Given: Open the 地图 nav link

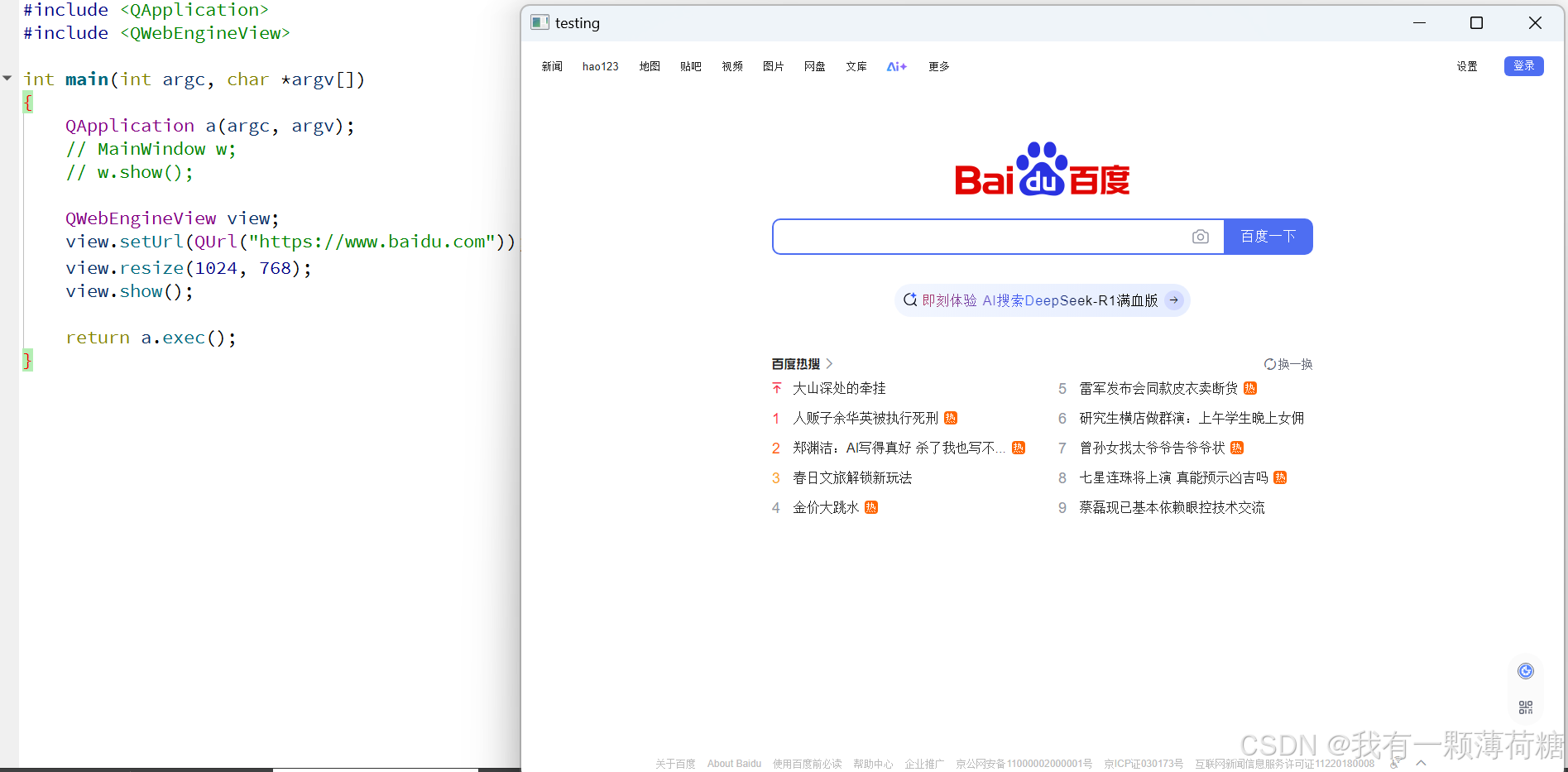Looking at the screenshot, I should [x=650, y=66].
